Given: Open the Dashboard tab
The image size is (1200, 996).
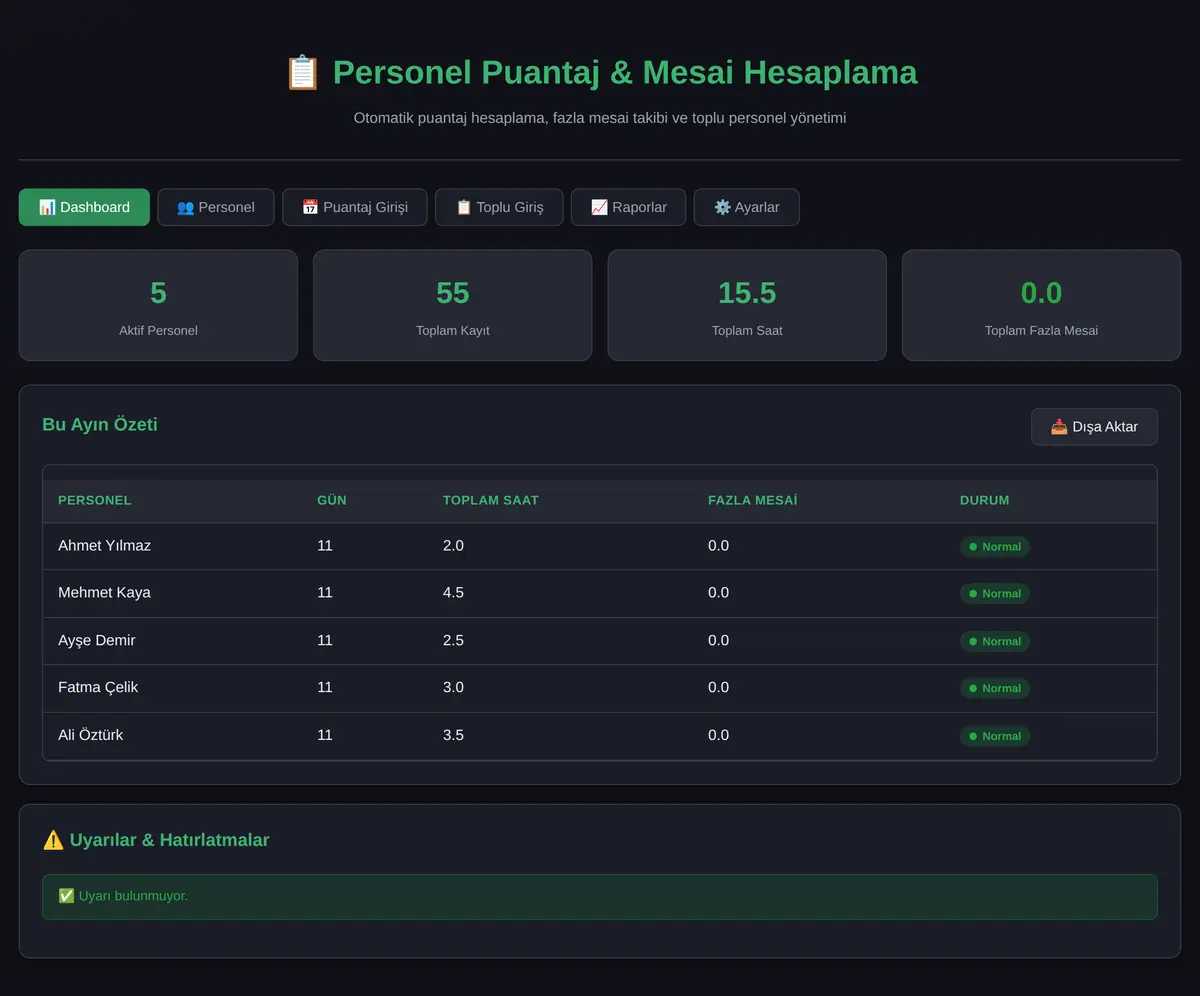Looking at the screenshot, I should (84, 207).
